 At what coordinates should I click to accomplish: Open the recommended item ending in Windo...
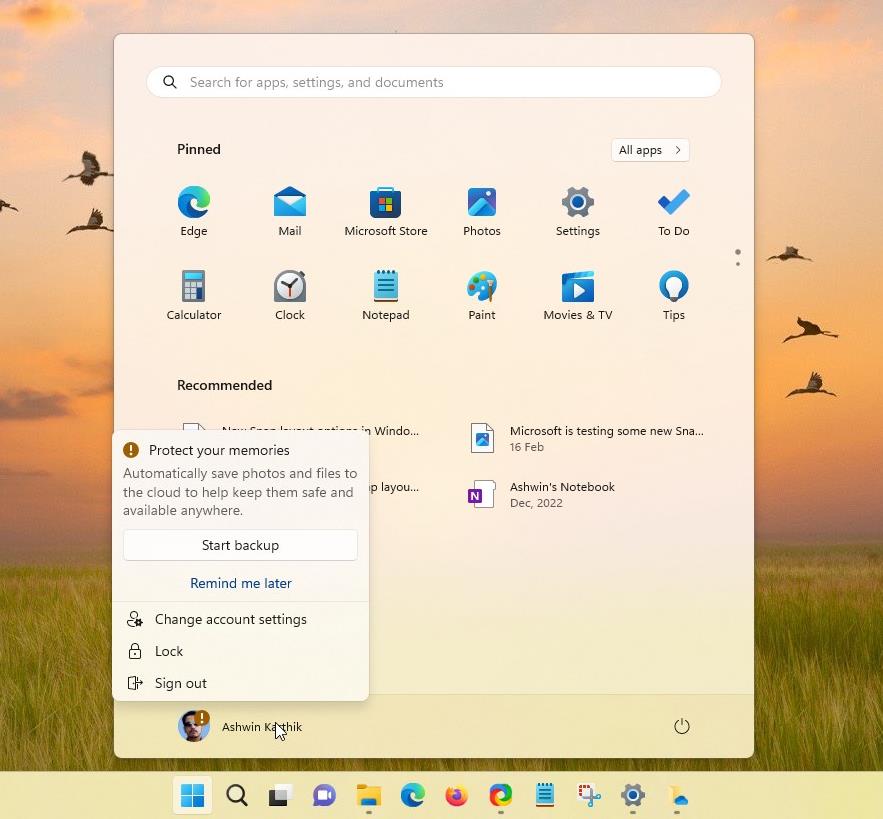click(394, 431)
